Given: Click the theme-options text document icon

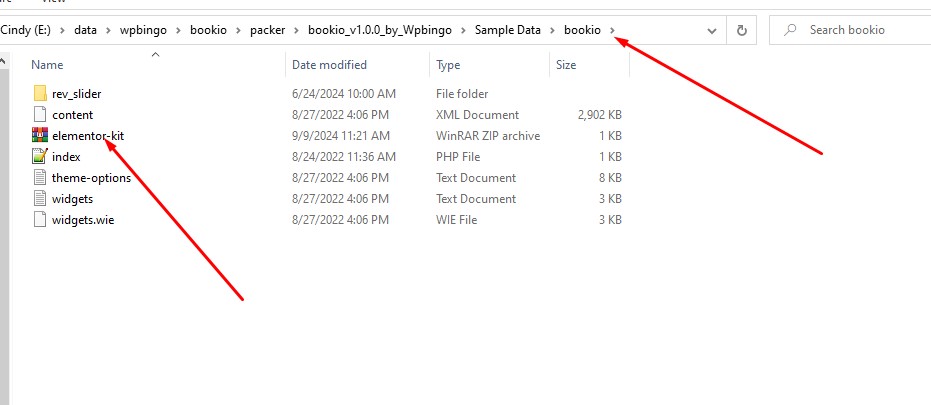Looking at the screenshot, I should tap(40, 177).
